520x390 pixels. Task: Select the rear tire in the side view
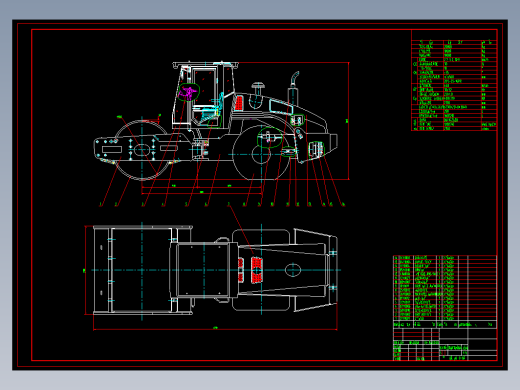coord(261,154)
